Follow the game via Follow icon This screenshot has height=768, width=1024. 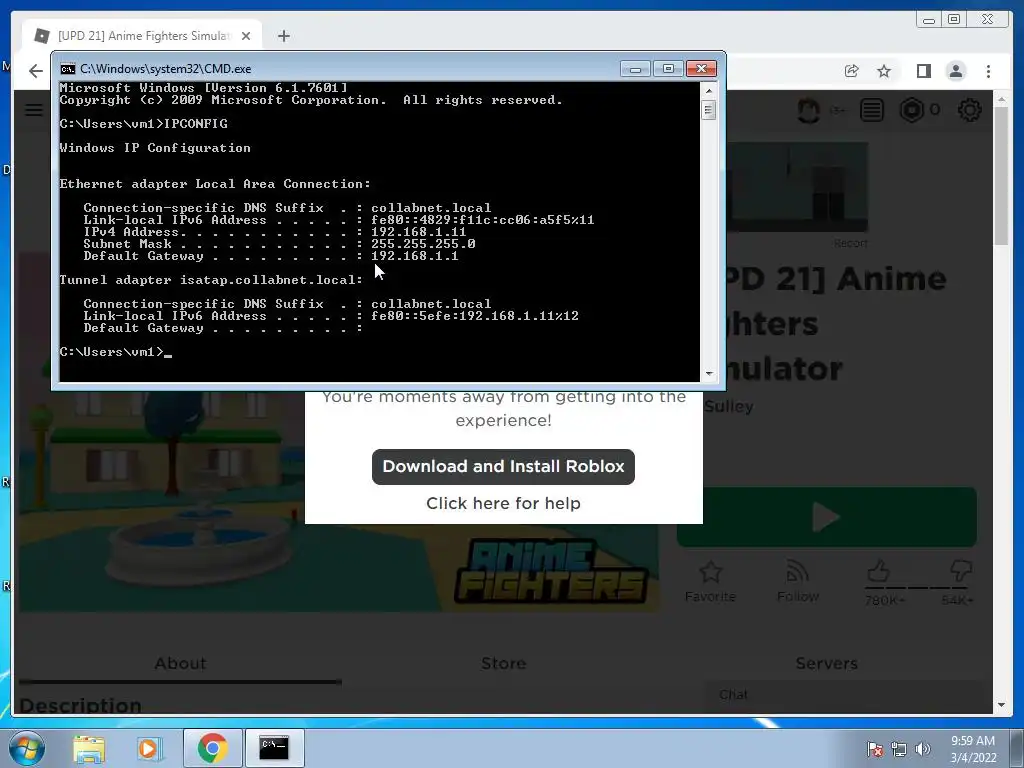[x=797, y=573]
